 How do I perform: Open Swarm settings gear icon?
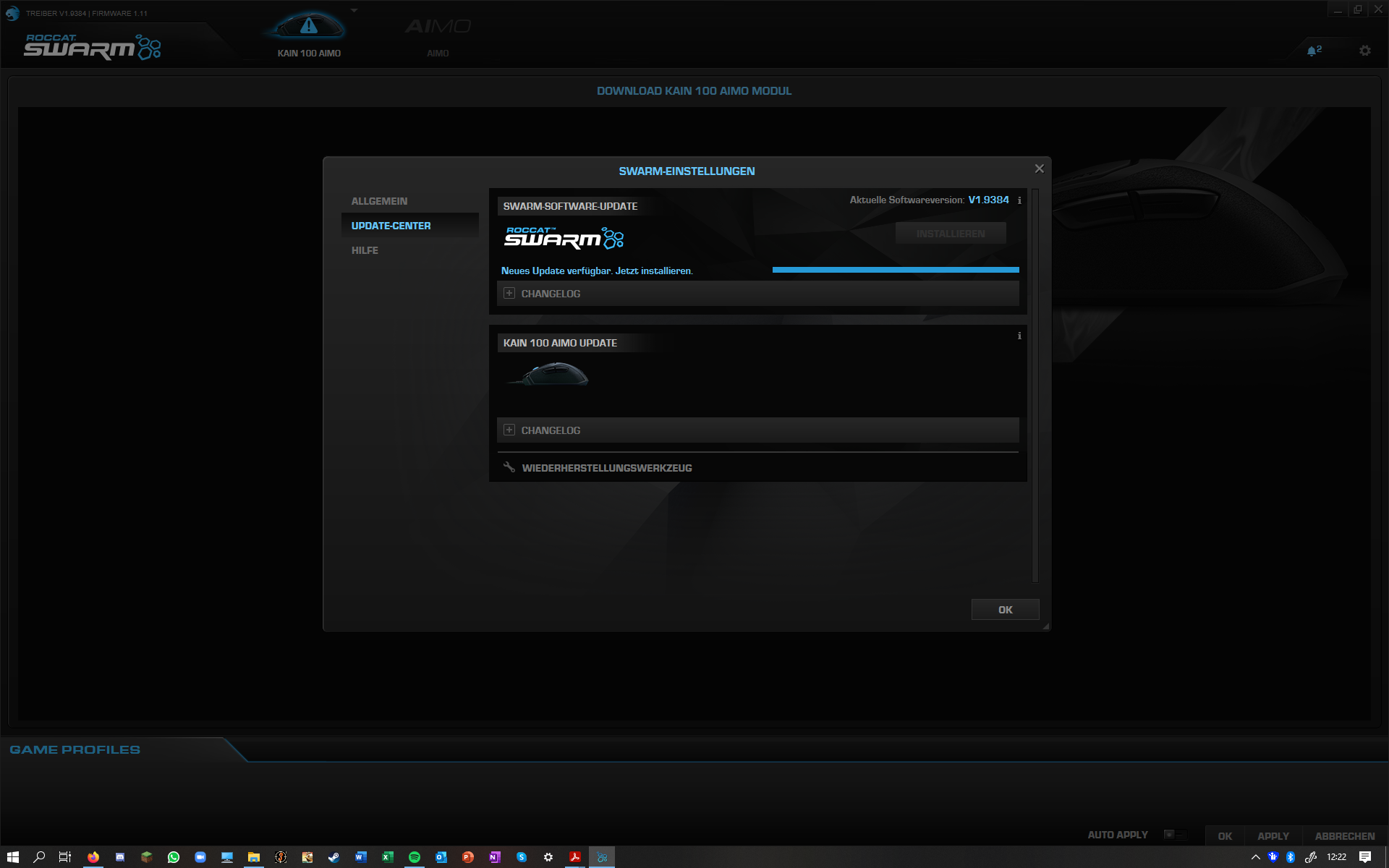(x=1364, y=51)
